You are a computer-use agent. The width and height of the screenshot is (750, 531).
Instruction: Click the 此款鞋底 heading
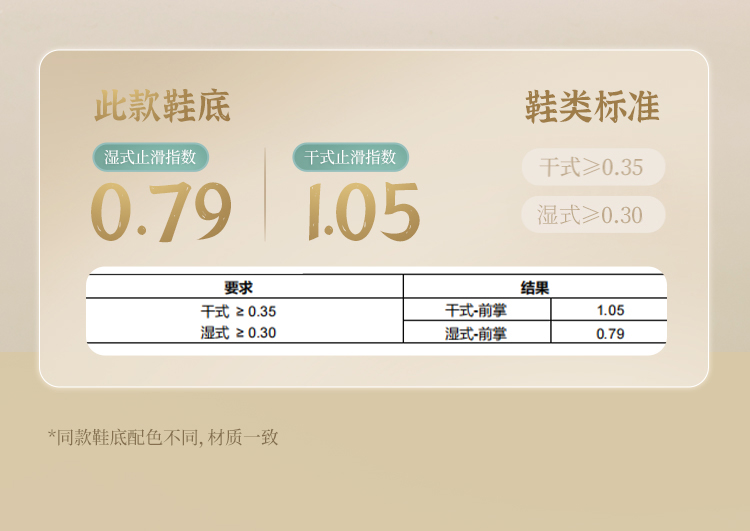pyautogui.click(x=162, y=106)
